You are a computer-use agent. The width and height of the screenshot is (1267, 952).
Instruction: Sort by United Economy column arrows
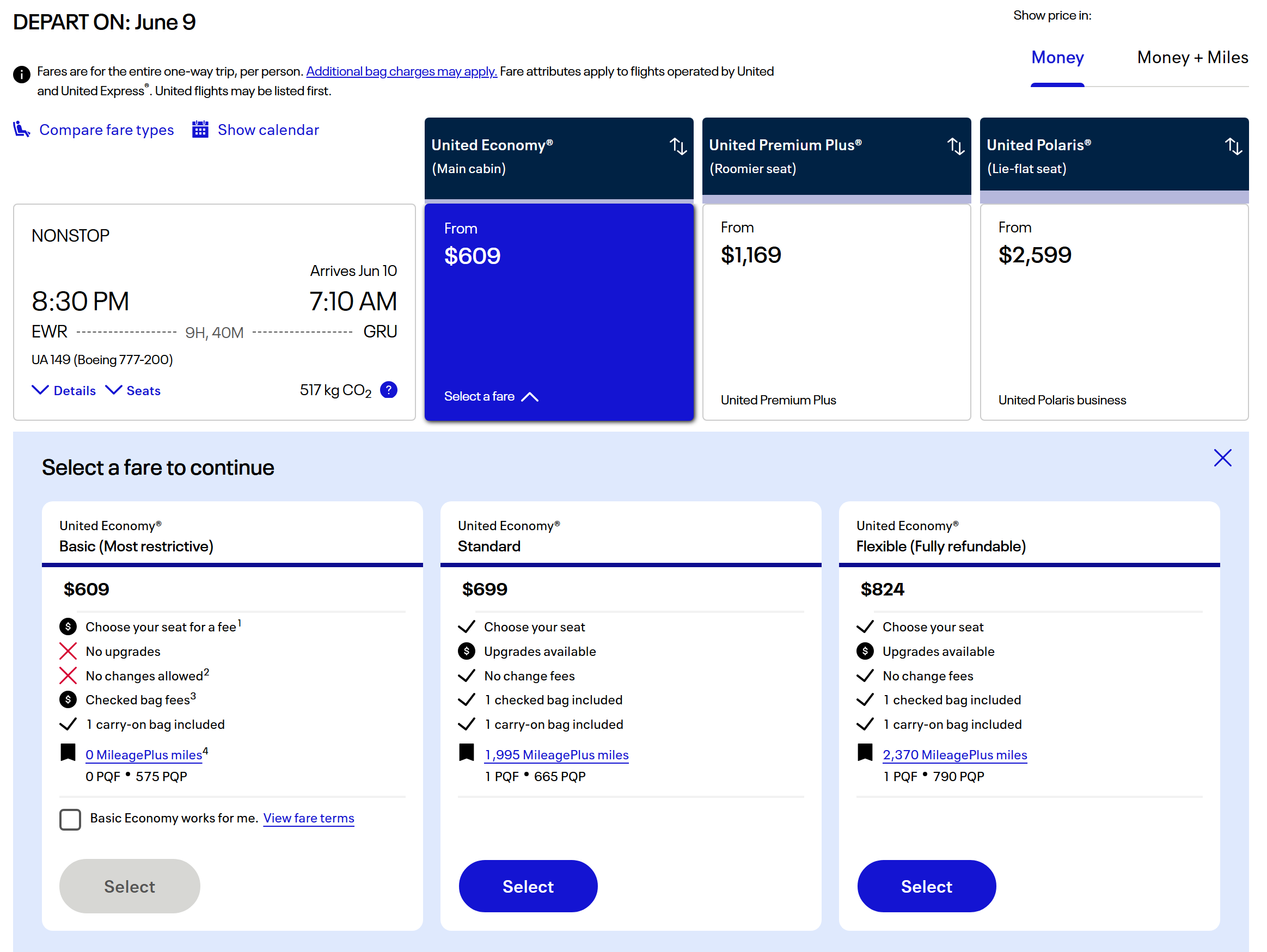click(x=678, y=146)
